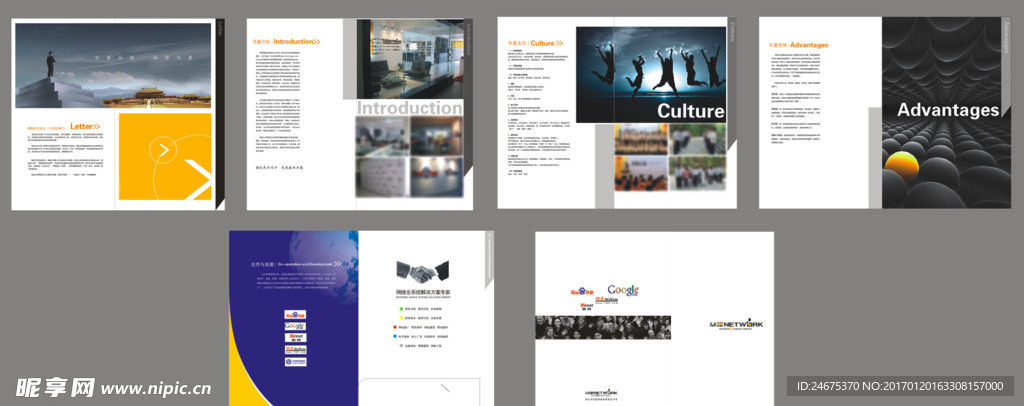Click the handshake graphic above the Chinese slogan
The width and height of the screenshot is (1024, 406).
pos(423,270)
